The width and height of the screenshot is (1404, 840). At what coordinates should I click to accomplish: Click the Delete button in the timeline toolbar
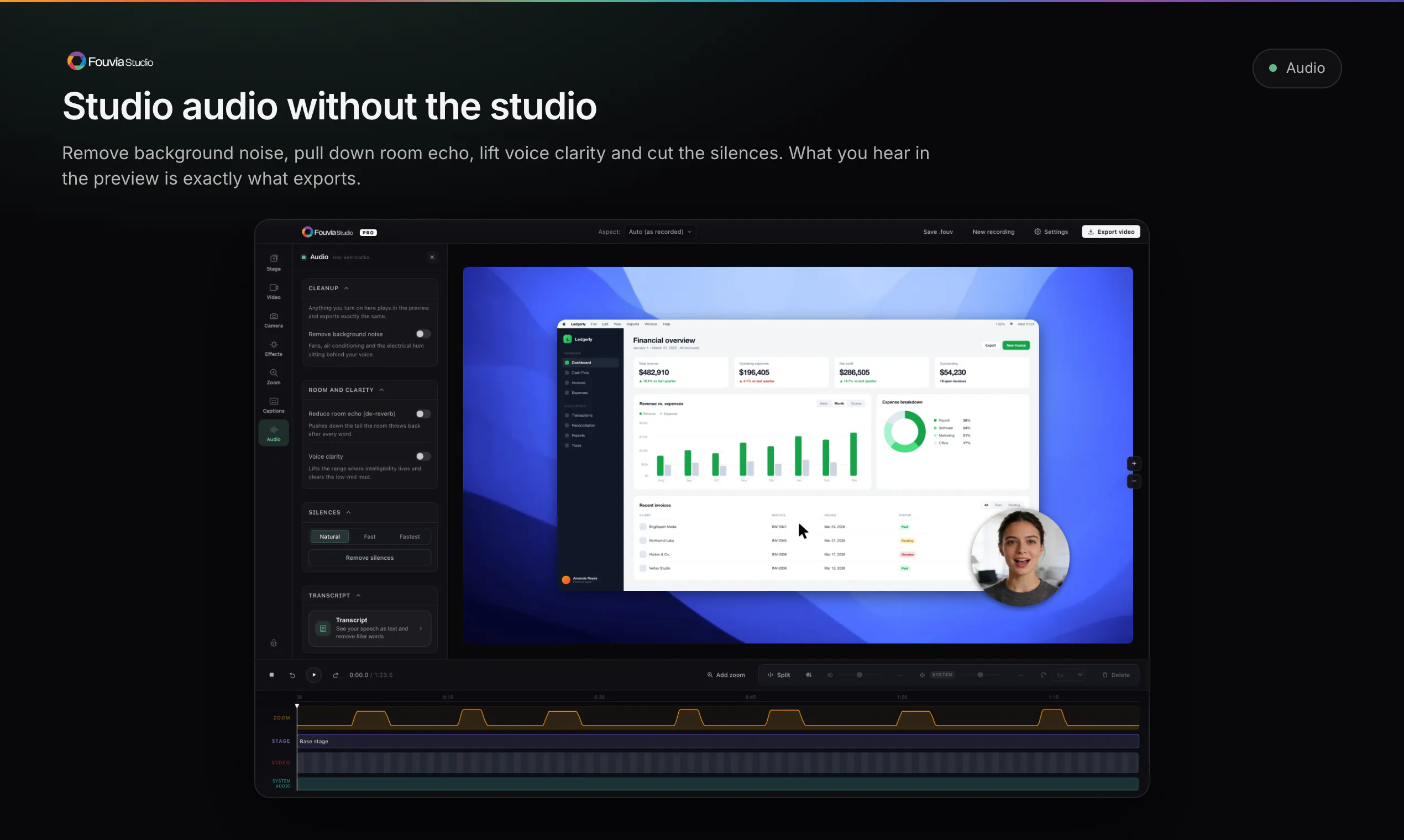tap(1117, 675)
